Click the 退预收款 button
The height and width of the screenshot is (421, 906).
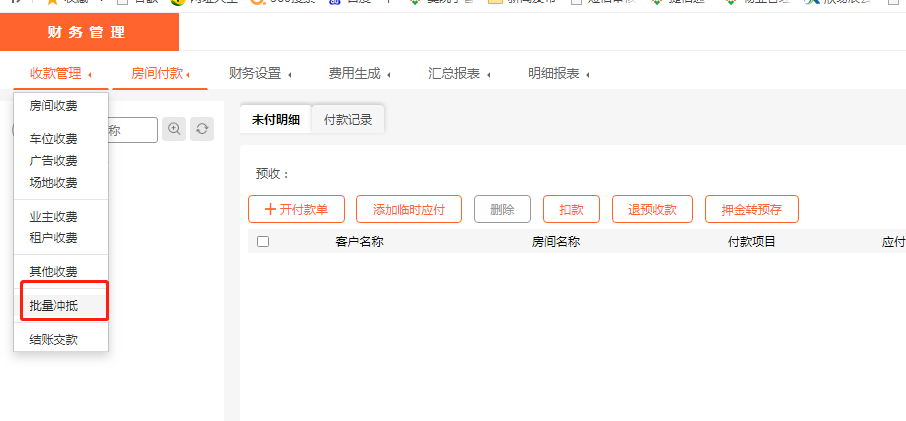(x=652, y=209)
